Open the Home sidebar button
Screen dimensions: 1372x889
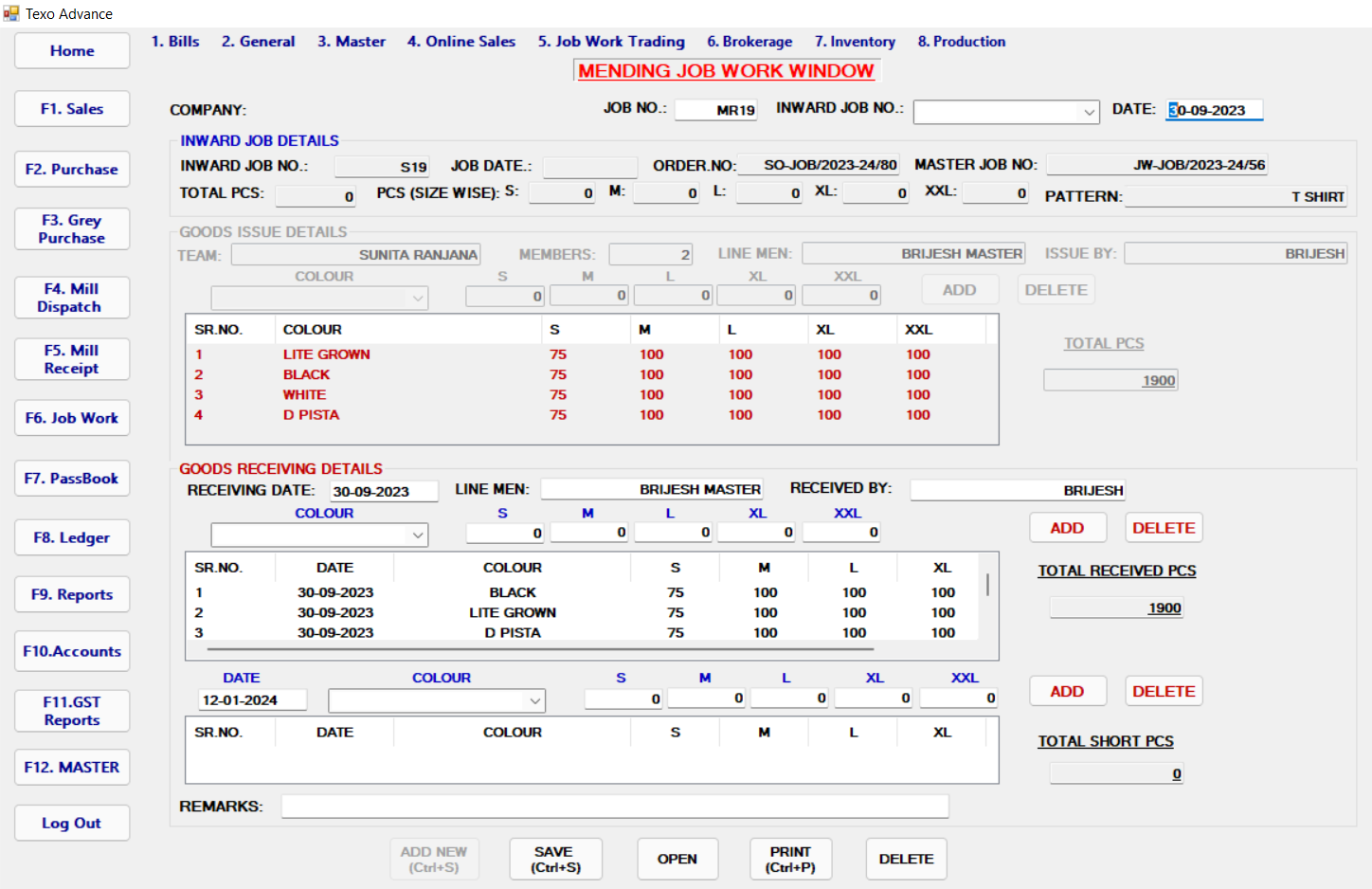(72, 51)
